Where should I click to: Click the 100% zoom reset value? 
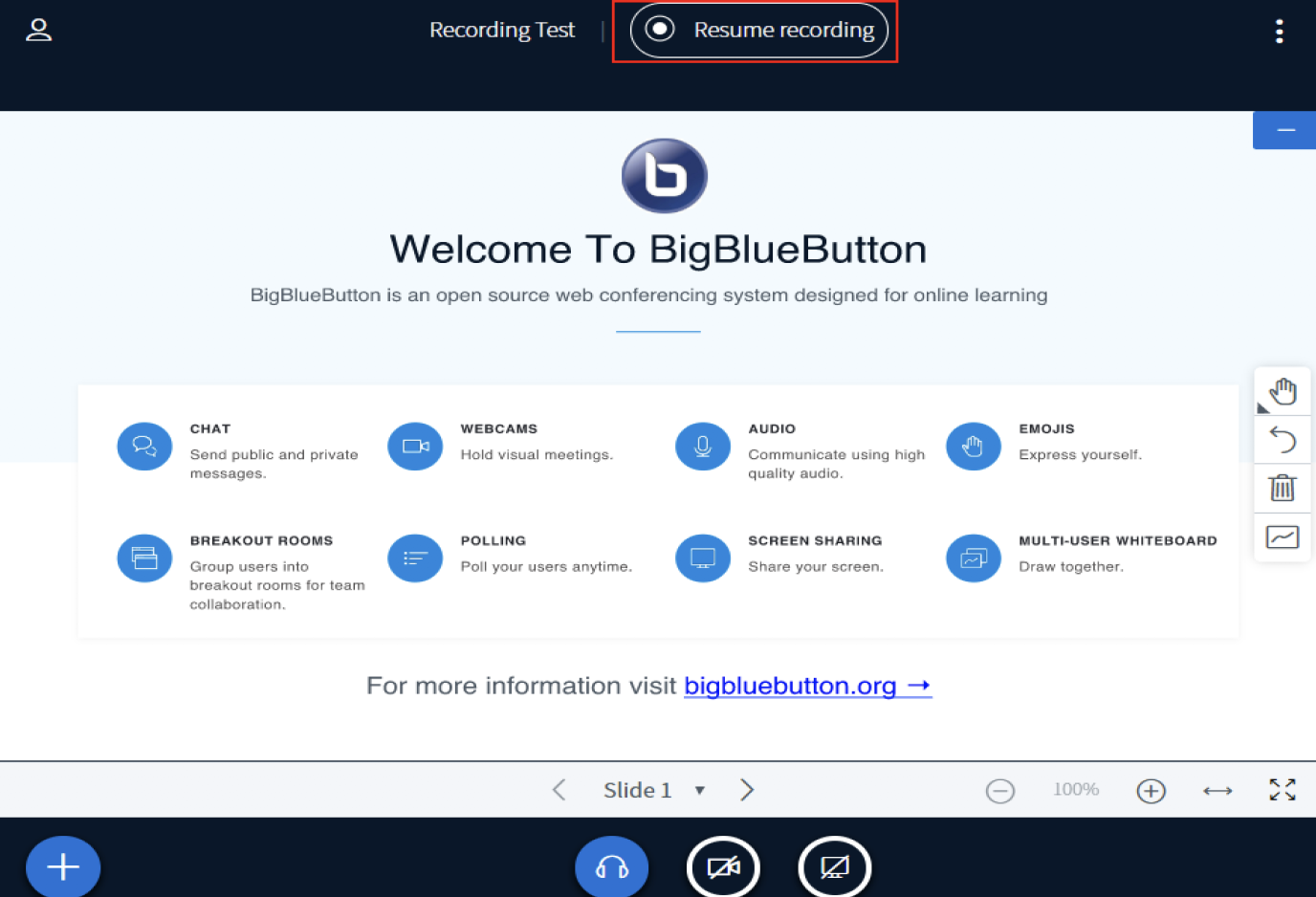pyautogui.click(x=1076, y=790)
